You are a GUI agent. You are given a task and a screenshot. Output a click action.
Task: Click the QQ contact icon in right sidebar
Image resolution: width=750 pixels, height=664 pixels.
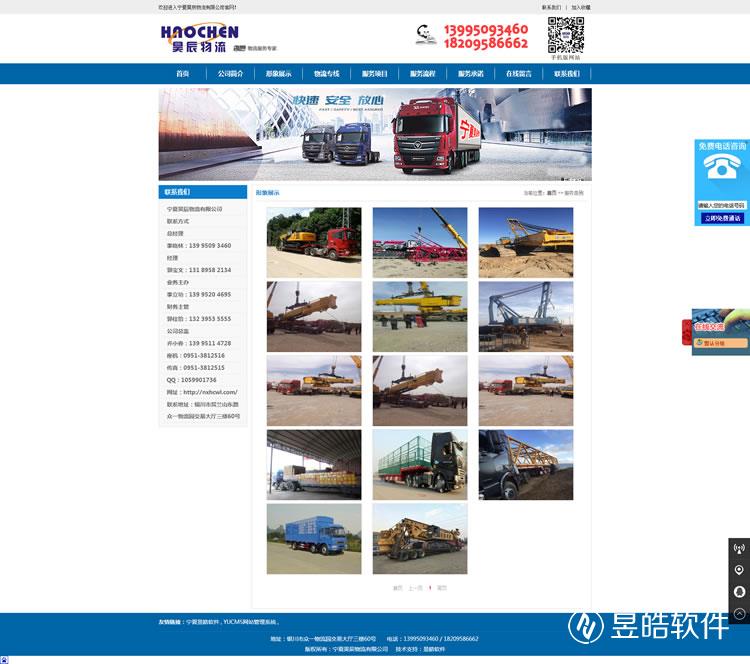[739, 592]
